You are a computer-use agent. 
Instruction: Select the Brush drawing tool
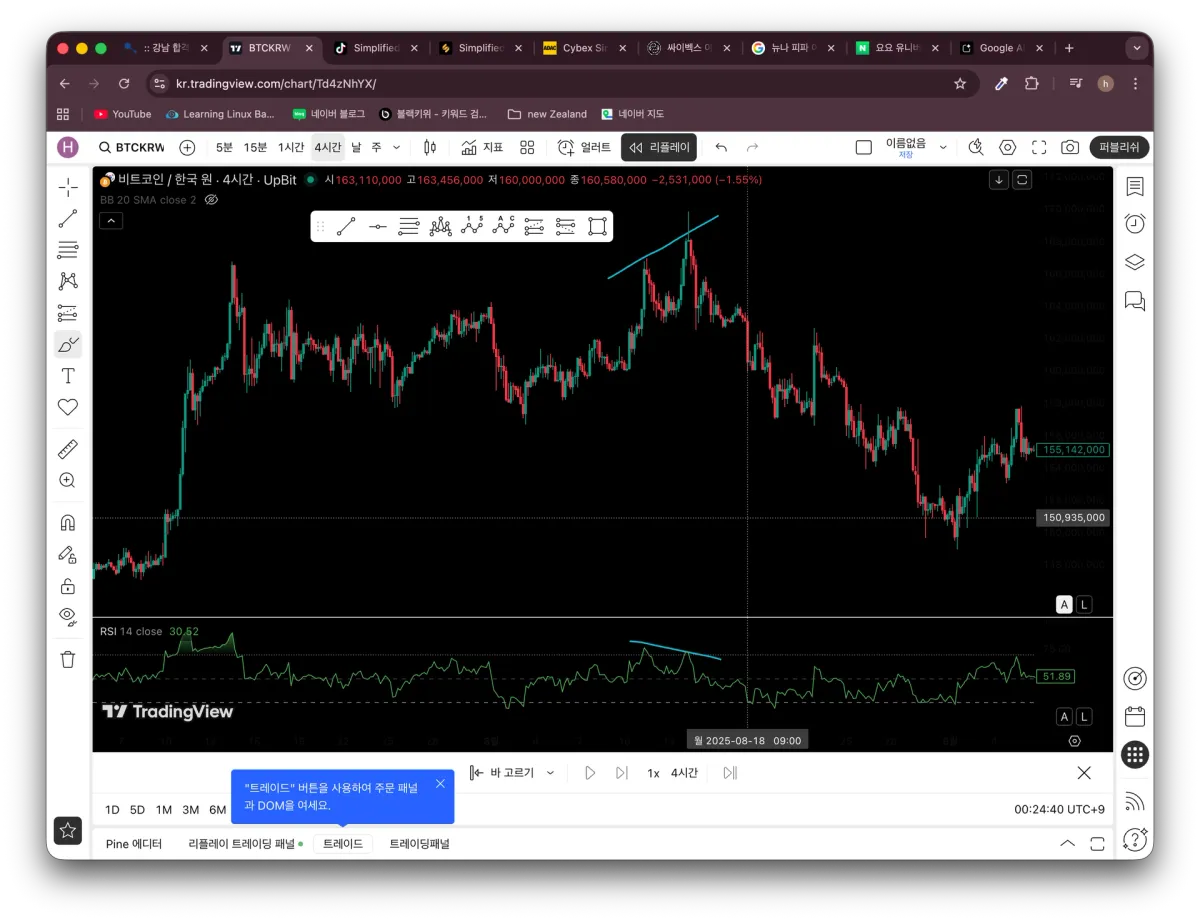coord(68,344)
